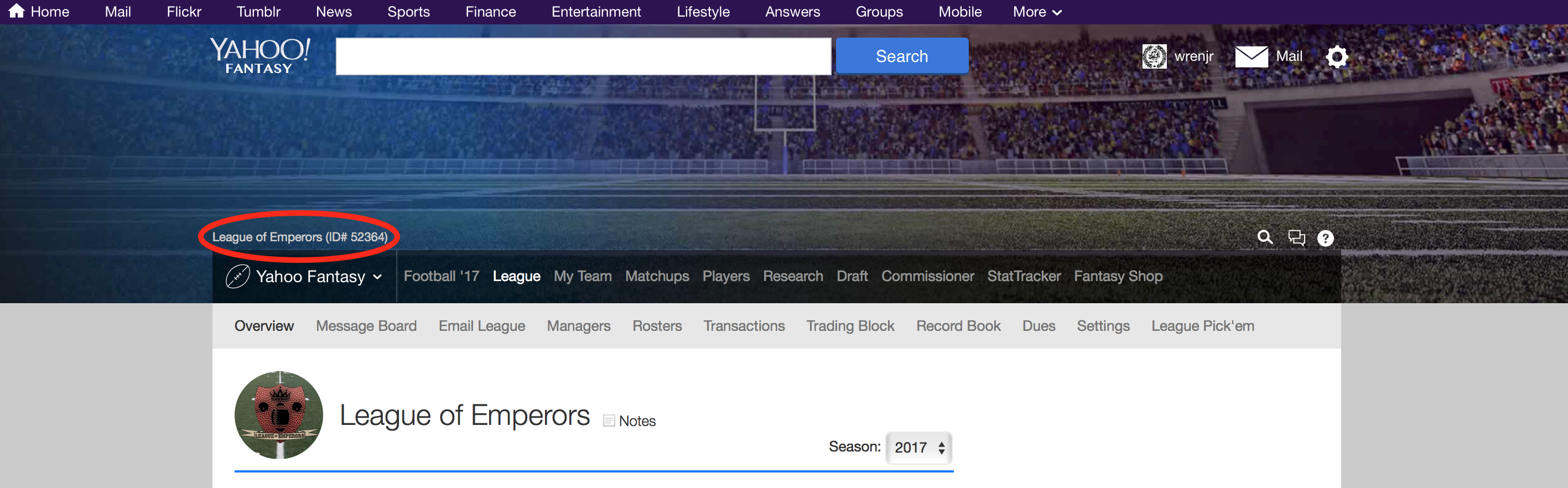This screenshot has width=1568, height=488.
Task: Open Lifestyle in top bar
Action: (x=703, y=12)
